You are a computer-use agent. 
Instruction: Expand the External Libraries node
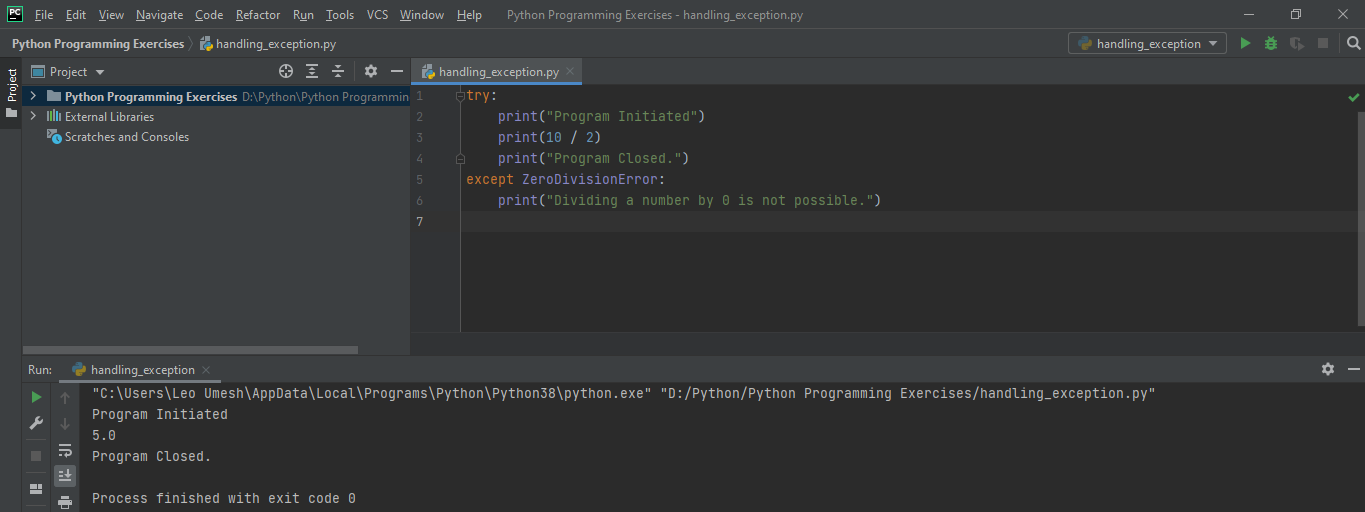[33, 116]
